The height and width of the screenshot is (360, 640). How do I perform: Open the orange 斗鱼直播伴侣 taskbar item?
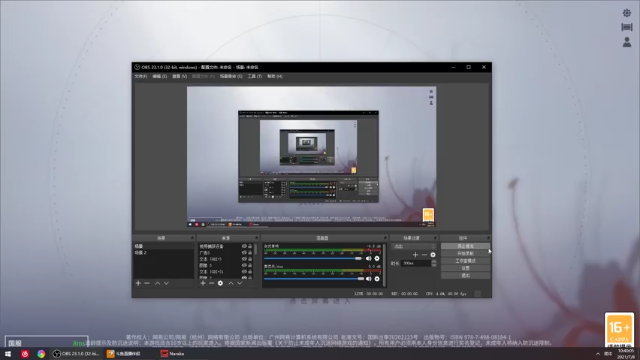(124, 354)
